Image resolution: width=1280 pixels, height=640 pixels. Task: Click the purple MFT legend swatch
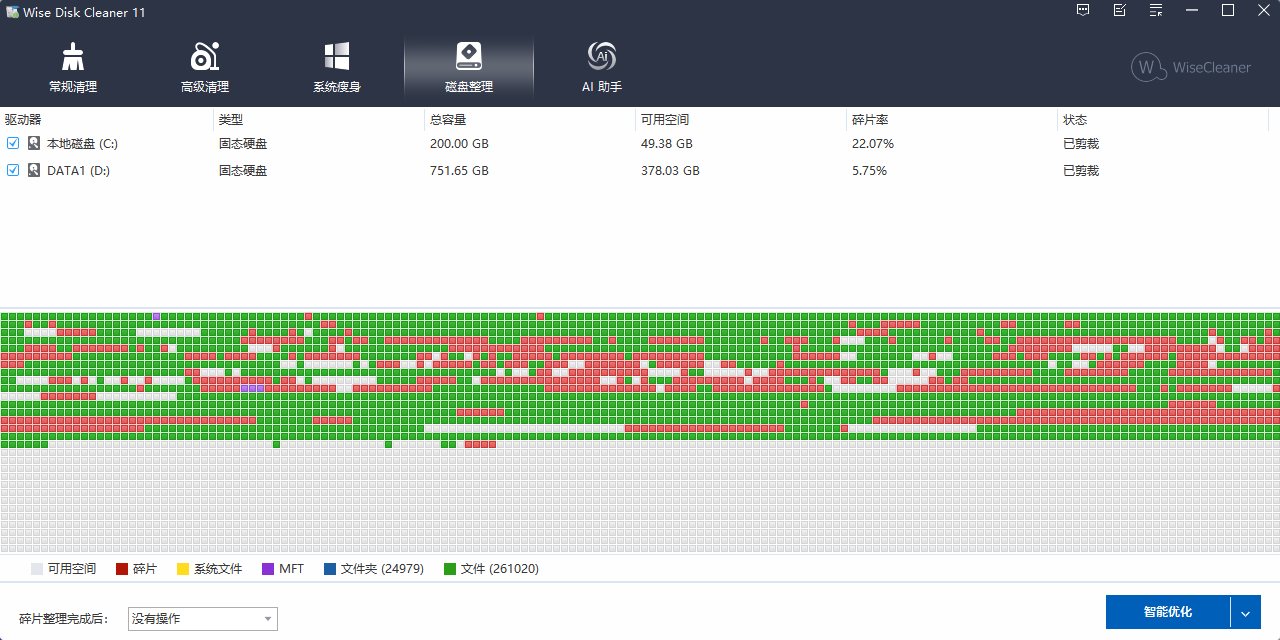click(268, 569)
